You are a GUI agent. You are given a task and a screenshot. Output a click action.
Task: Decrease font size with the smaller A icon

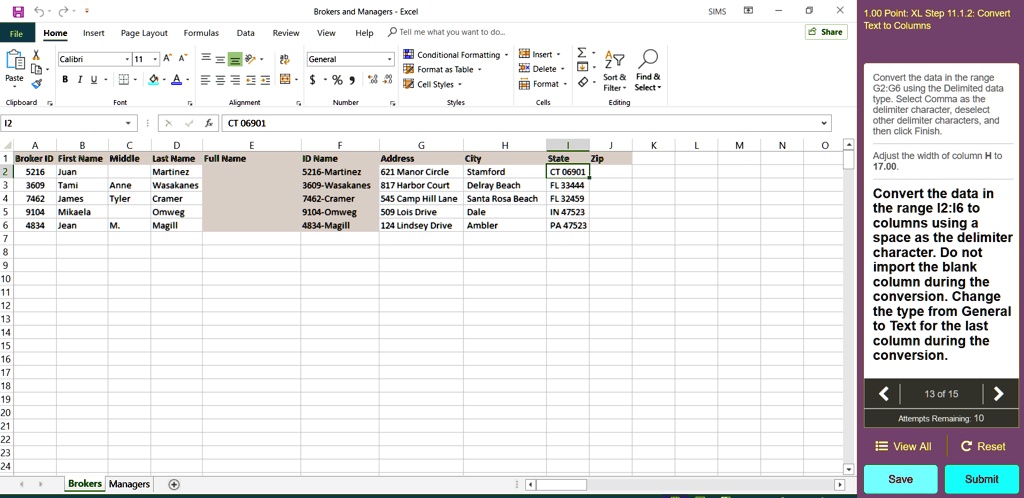(x=184, y=59)
